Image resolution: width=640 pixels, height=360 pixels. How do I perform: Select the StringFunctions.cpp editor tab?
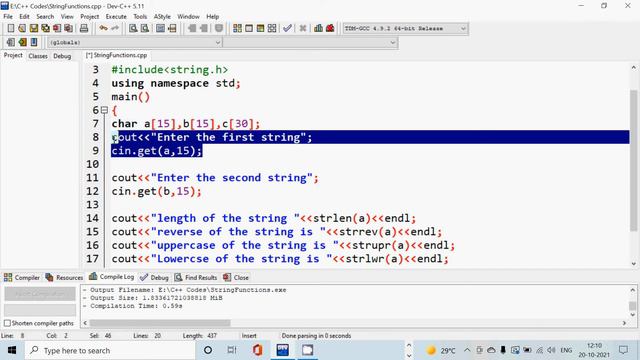click(x=117, y=55)
